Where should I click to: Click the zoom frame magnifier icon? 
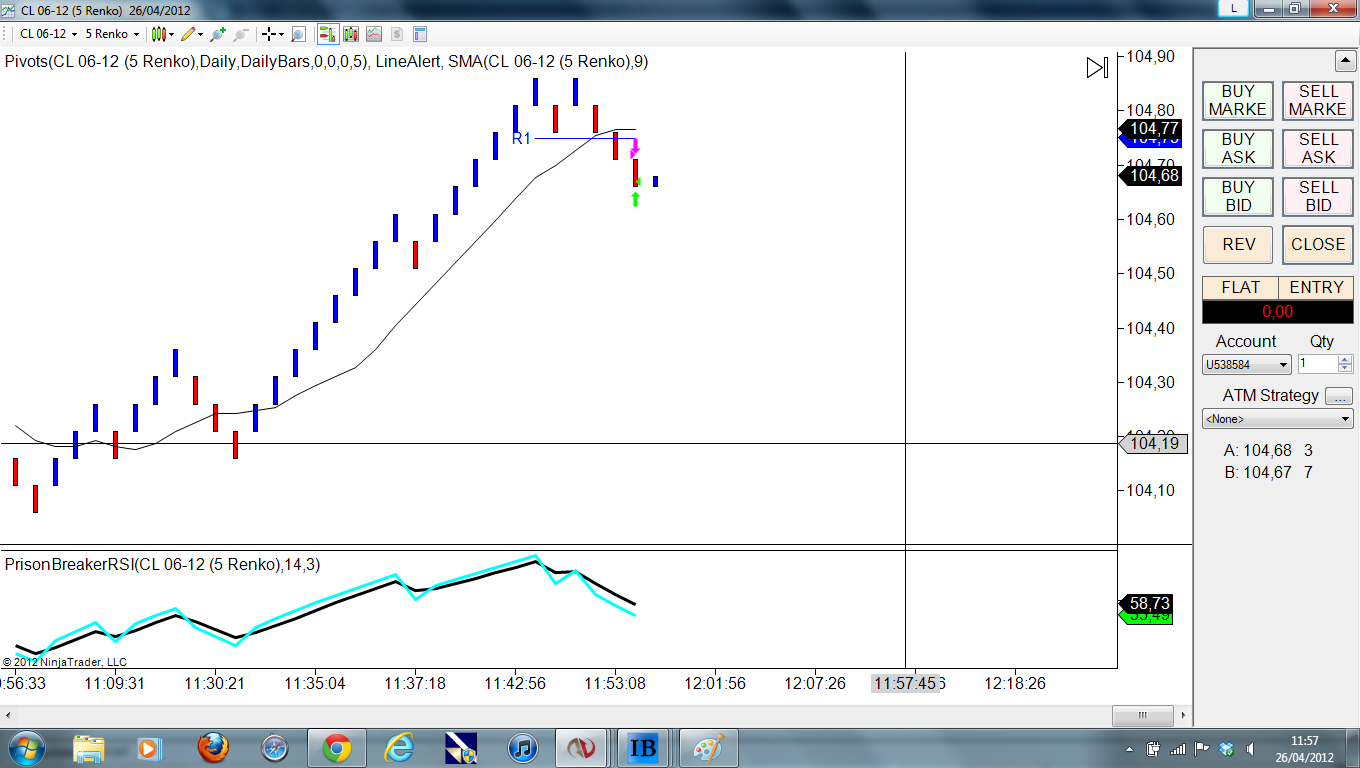[x=298, y=34]
